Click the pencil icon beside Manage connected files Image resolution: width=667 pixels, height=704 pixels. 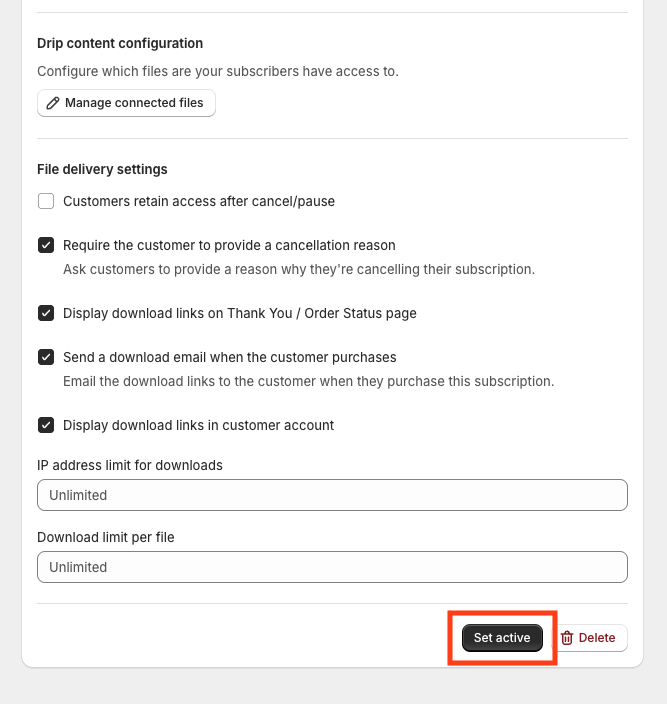(54, 103)
